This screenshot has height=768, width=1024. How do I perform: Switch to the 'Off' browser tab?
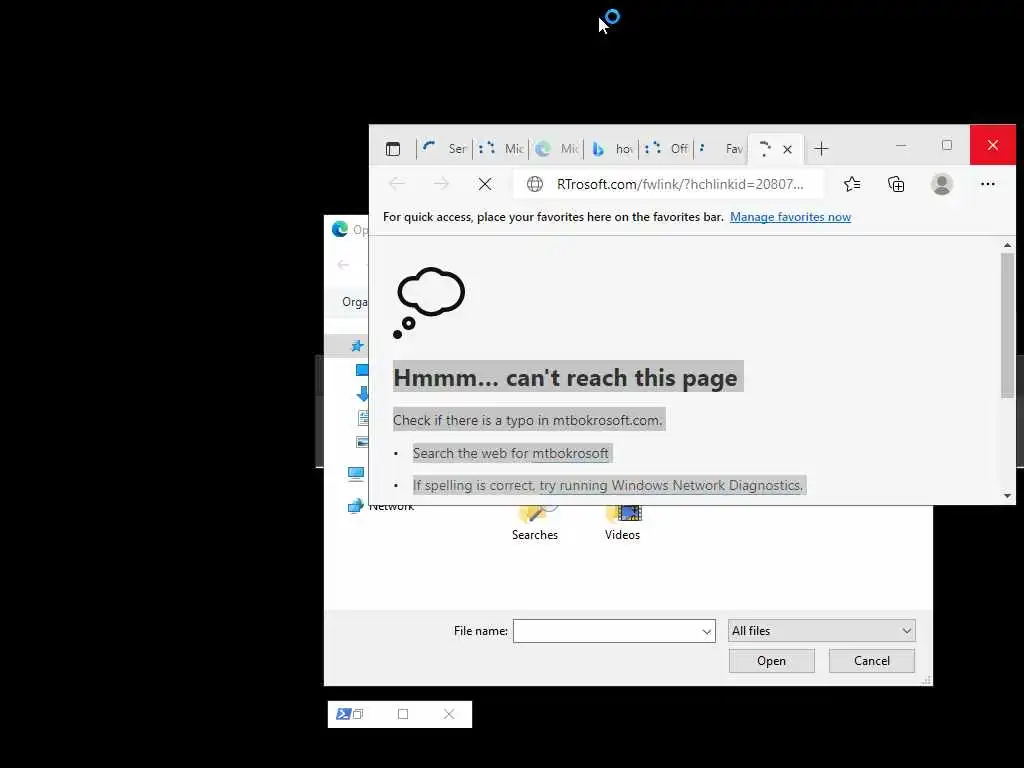pos(666,149)
